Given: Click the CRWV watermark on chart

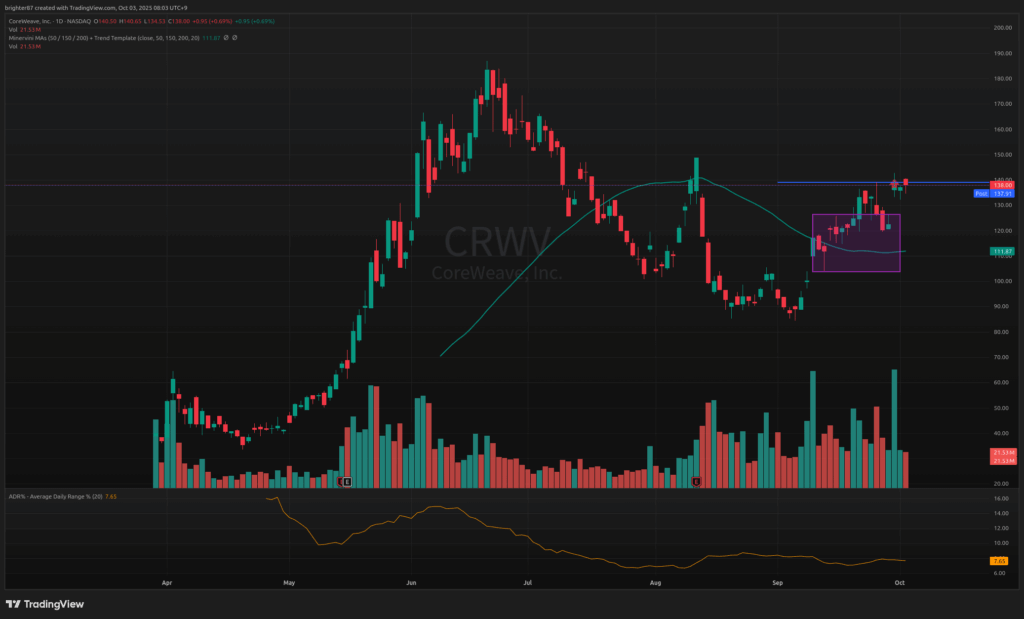Looking at the screenshot, I should 497,243.
